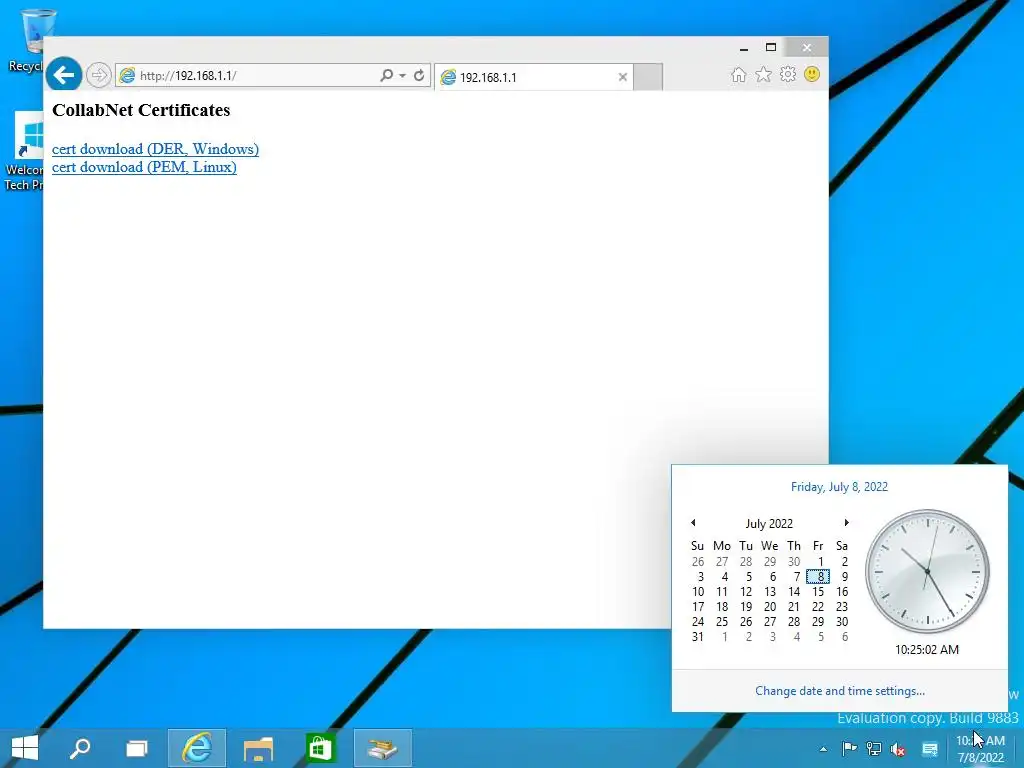Close the Internet Explorer window
The width and height of the screenshot is (1024, 768).
coord(807,48)
